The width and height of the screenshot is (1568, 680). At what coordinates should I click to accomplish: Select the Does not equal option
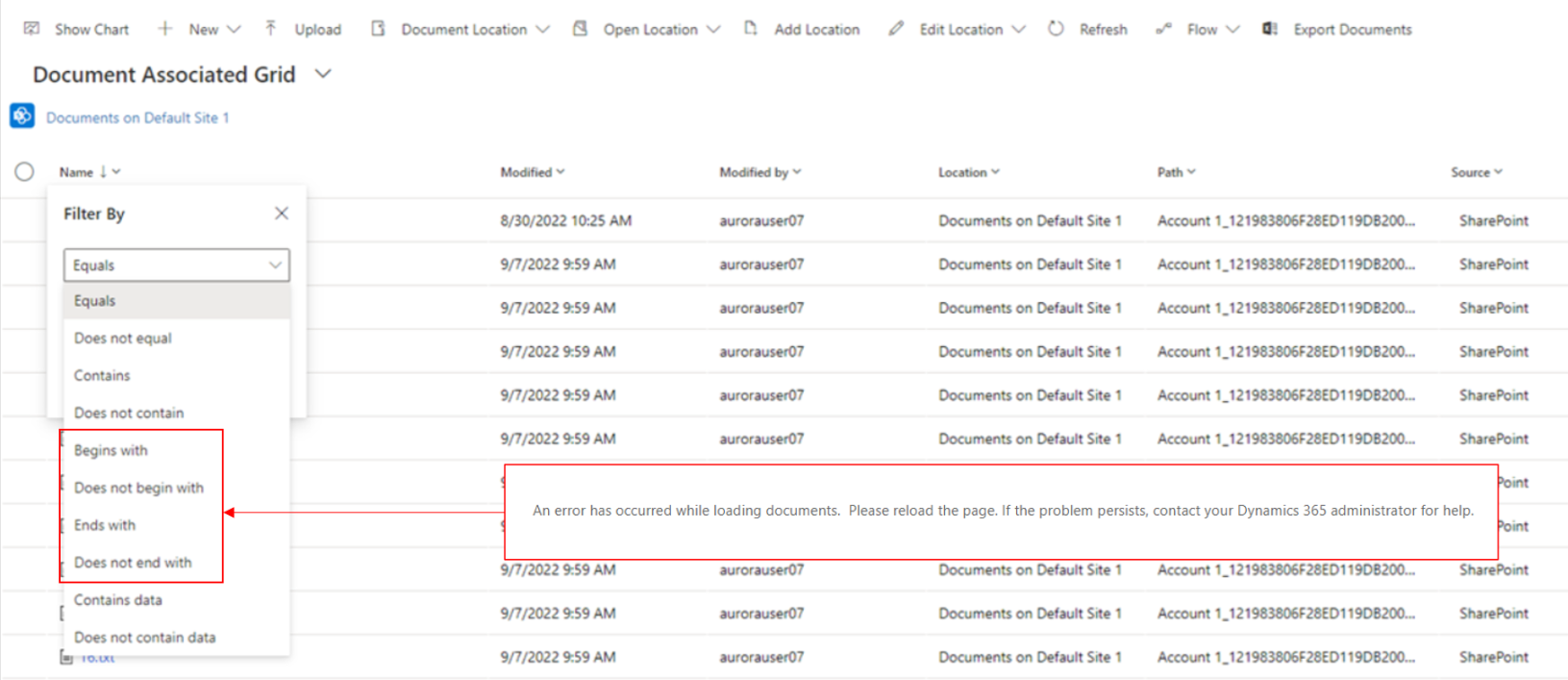tap(177, 339)
